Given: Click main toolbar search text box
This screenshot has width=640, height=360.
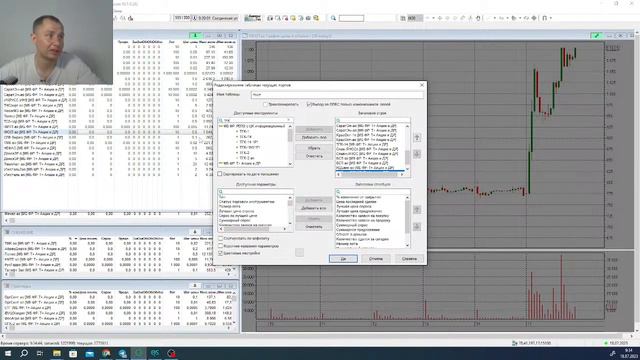Looking at the screenshot, I should [x=351, y=18].
